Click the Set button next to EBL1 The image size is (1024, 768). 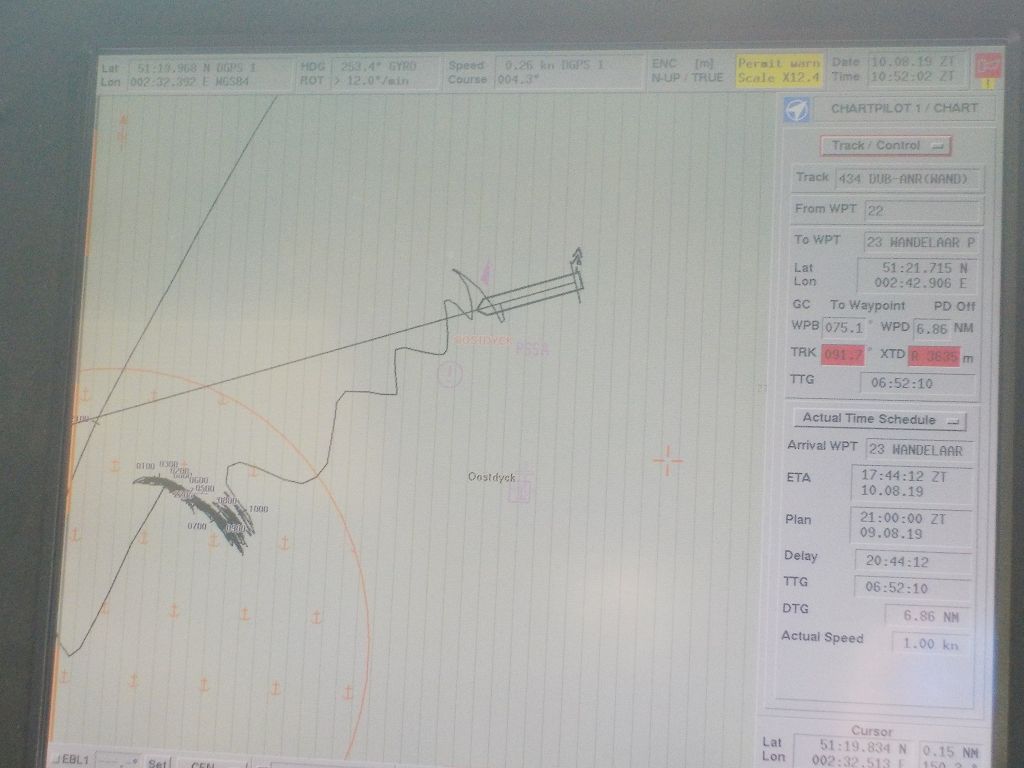157,762
